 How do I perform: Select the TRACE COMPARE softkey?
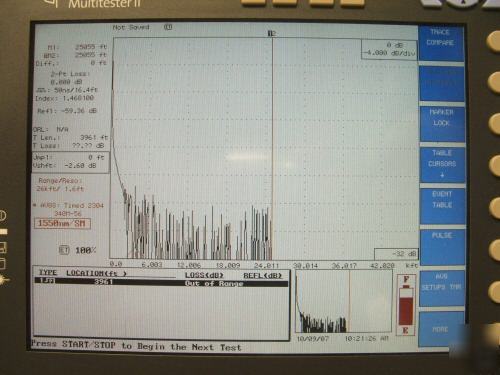click(x=441, y=43)
